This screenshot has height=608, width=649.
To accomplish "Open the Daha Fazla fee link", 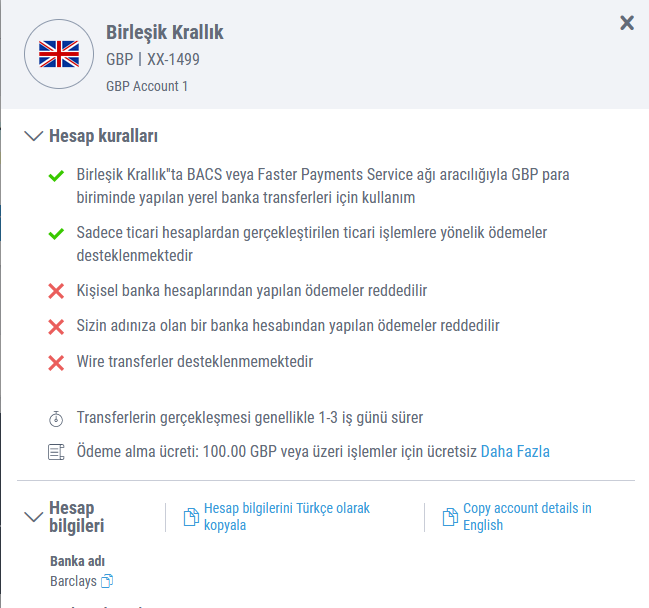I will click(515, 451).
